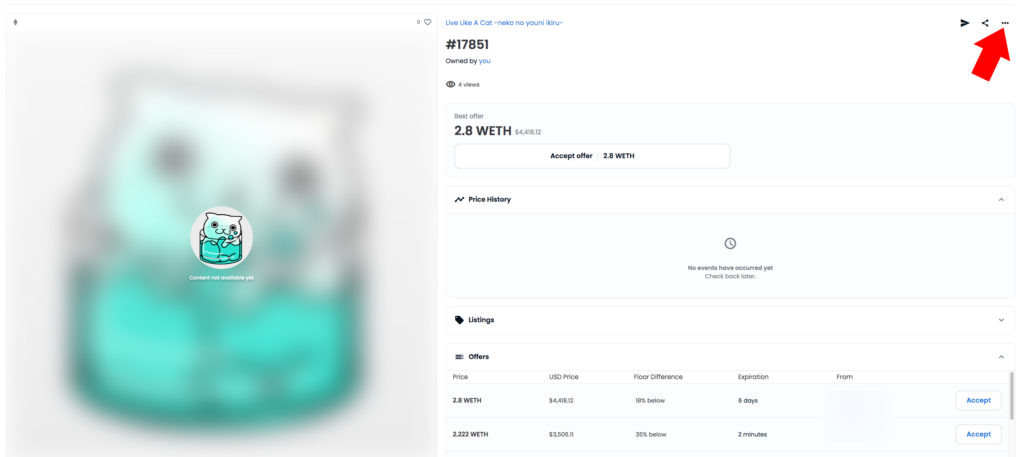
Task: Collapse the Price History section chevron
Action: point(1001,199)
